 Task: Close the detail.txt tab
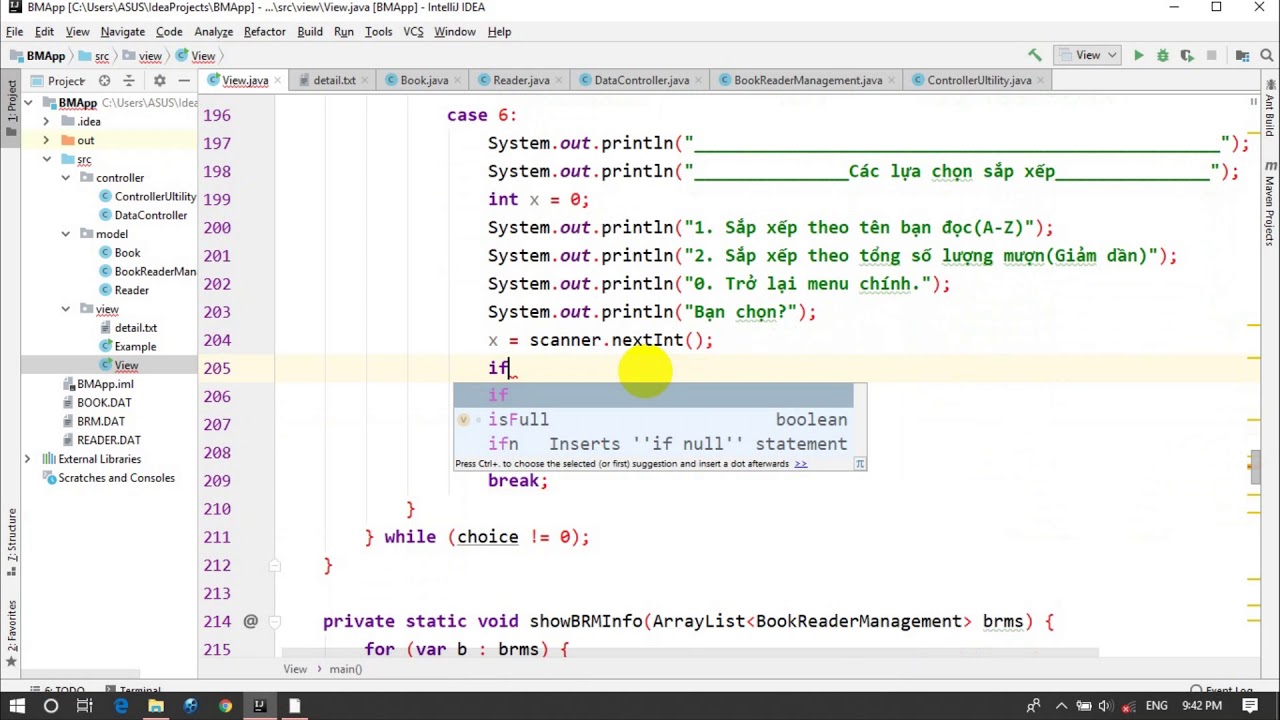(x=365, y=80)
